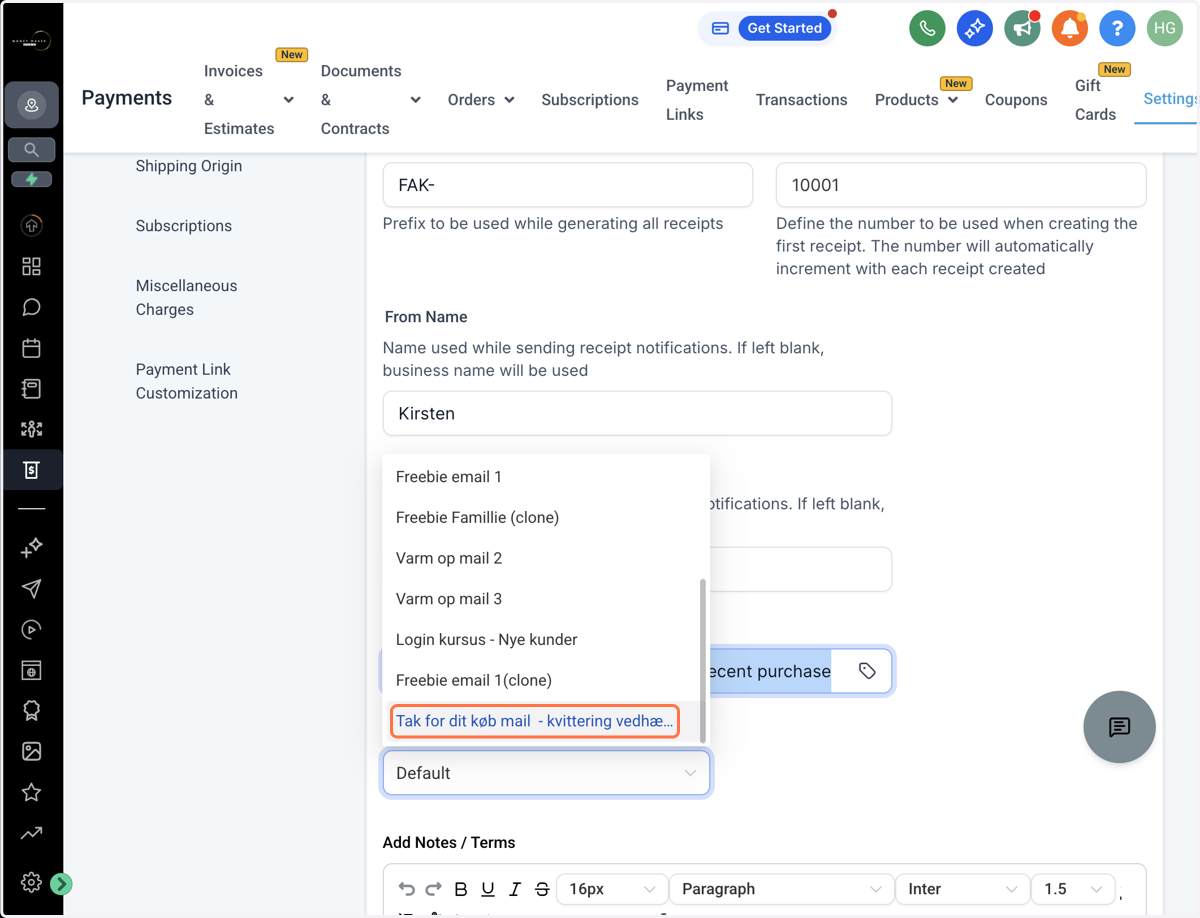Screen dimensions: 1200x918
Task: Open the Calendars icon in sidebar
Action: pyautogui.click(x=31, y=348)
